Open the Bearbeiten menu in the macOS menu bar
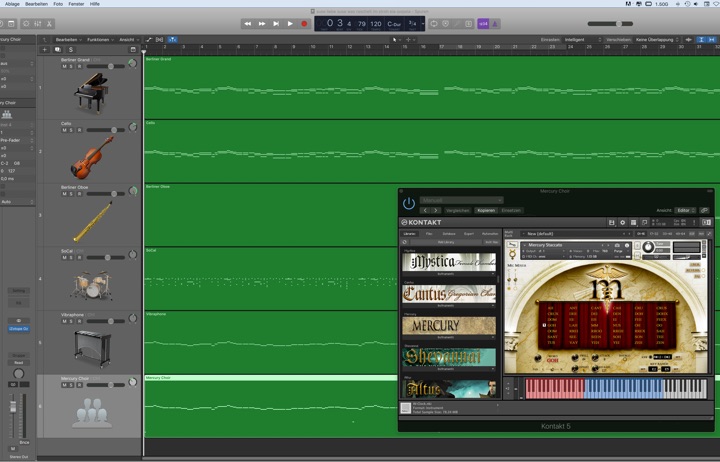720x462 pixels. coord(37,4)
